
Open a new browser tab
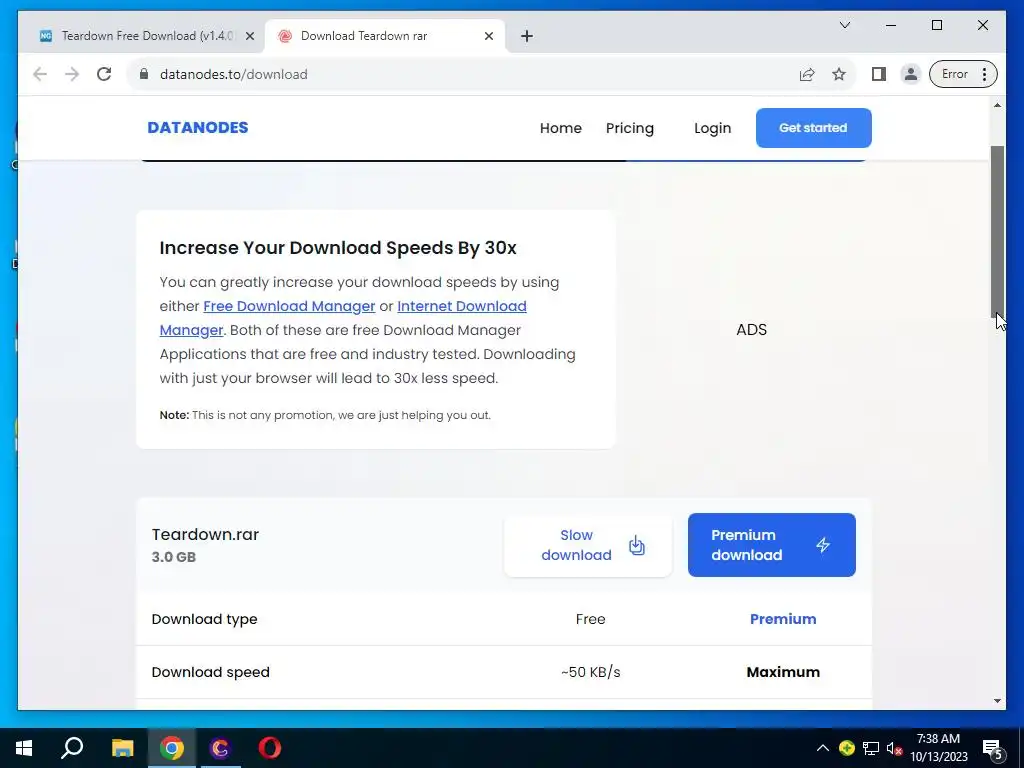[527, 36]
